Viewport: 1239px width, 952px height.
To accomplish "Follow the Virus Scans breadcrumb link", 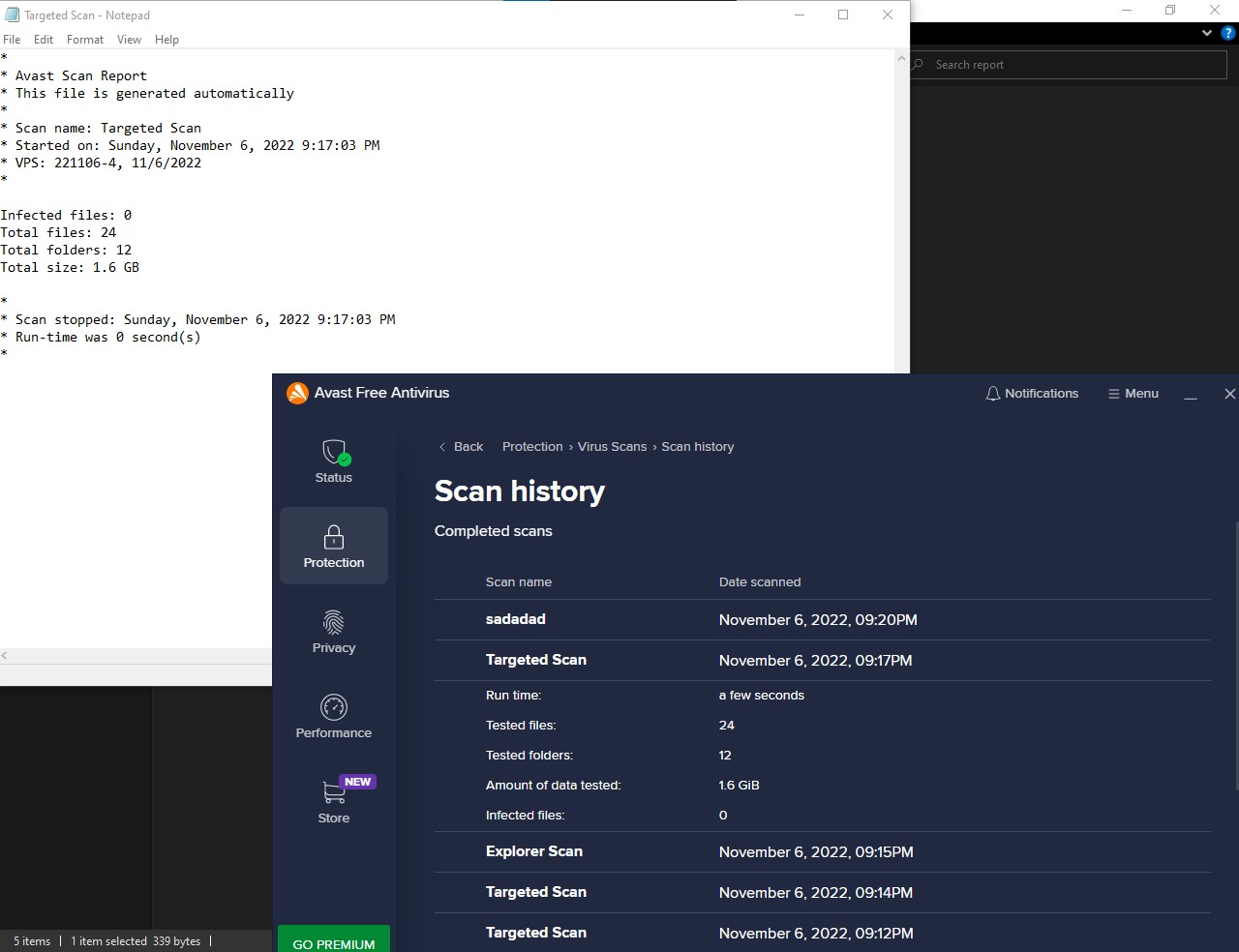I will pyautogui.click(x=612, y=447).
